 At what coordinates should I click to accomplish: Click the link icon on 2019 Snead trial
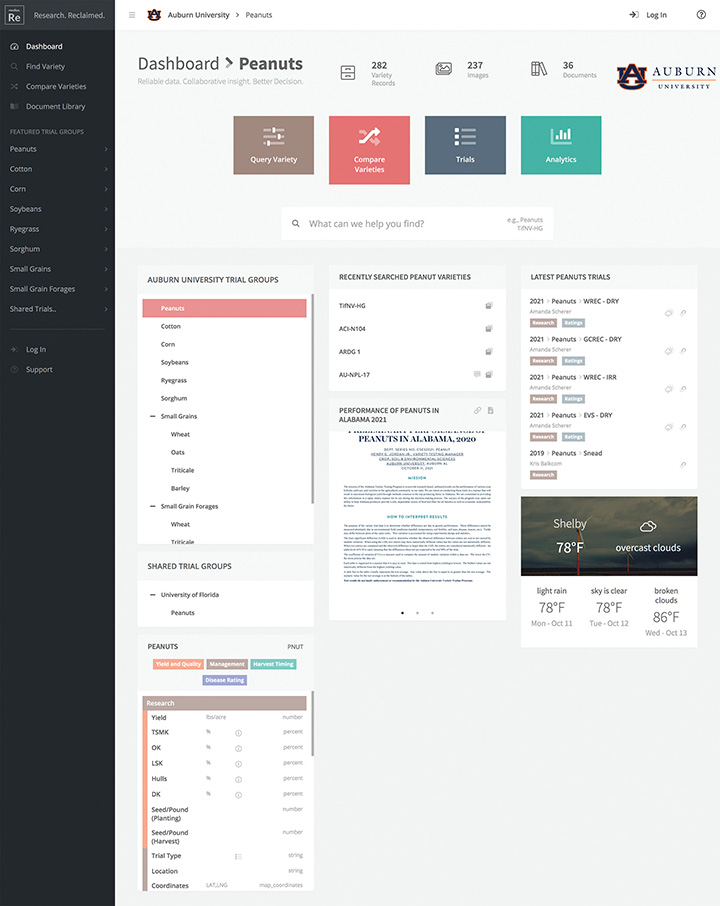pyautogui.click(x=684, y=465)
